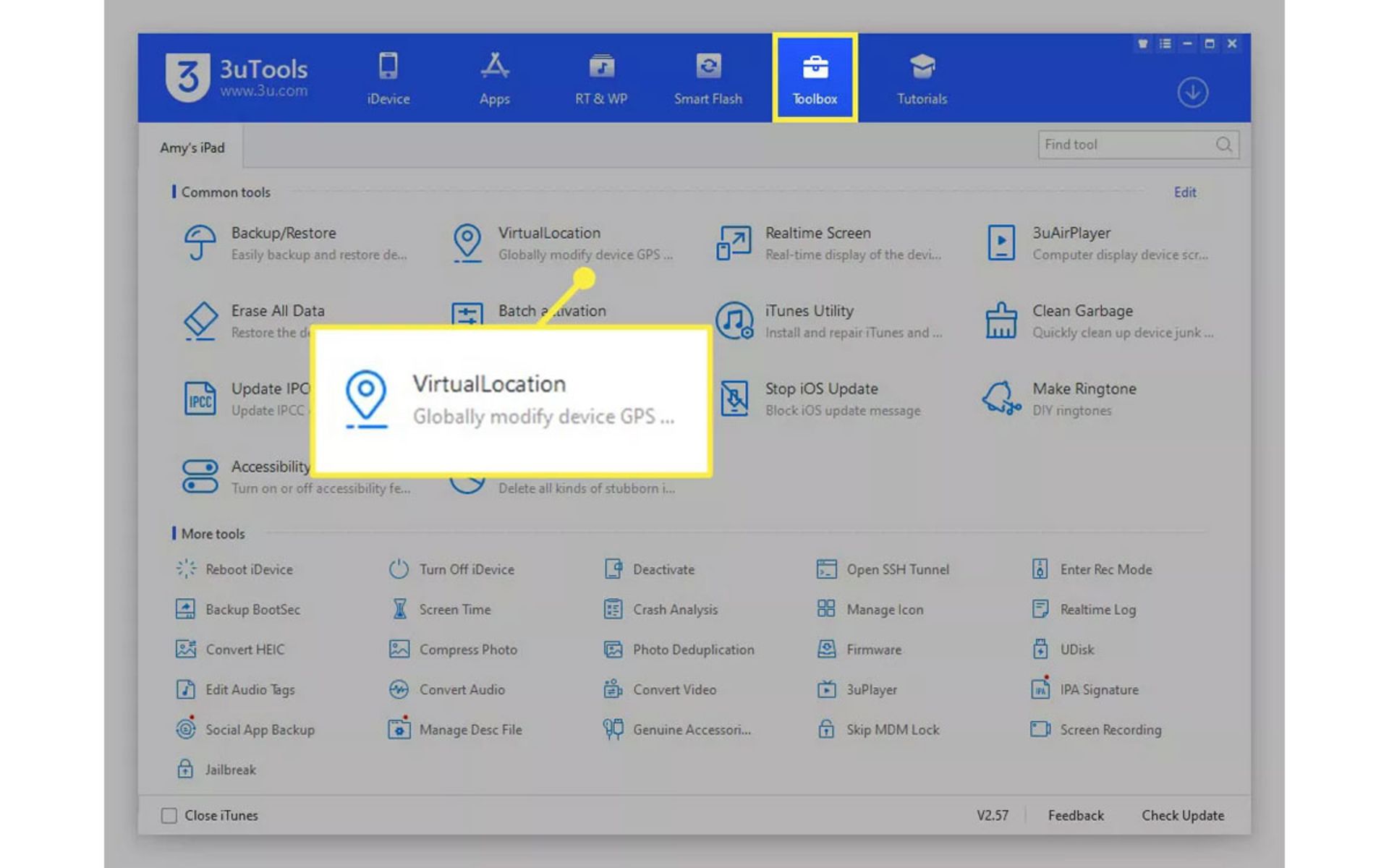The width and height of the screenshot is (1389, 868).
Task: Click Reboot iDevice
Action: click(x=234, y=569)
